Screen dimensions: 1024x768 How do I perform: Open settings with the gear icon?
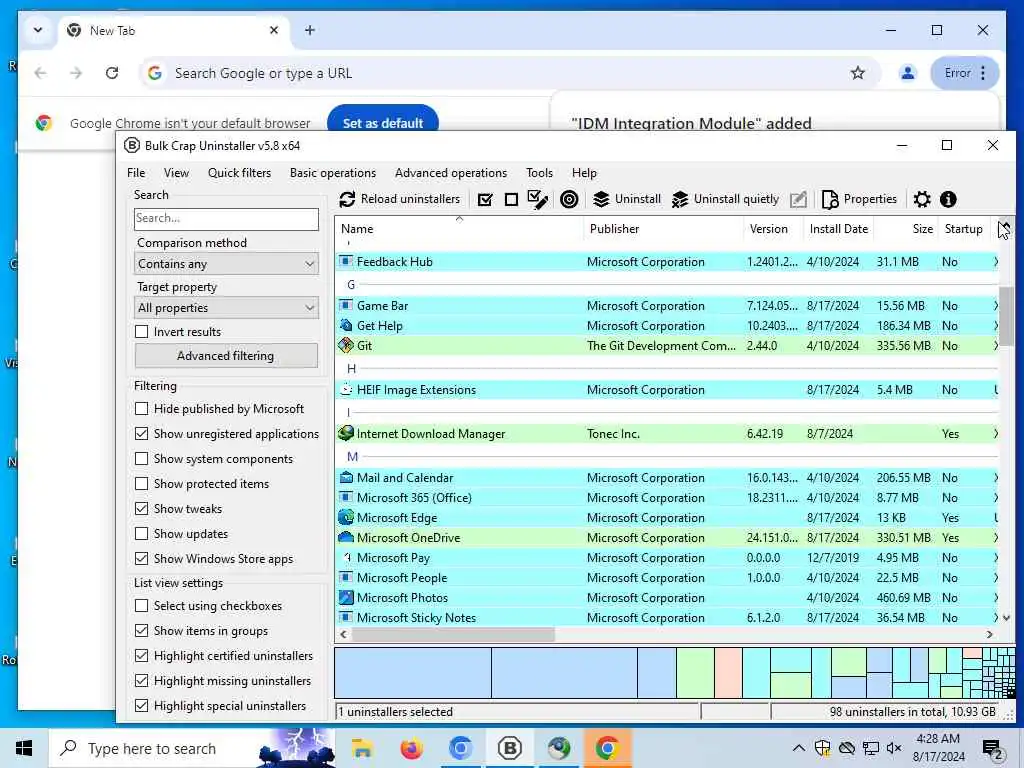[x=921, y=199]
